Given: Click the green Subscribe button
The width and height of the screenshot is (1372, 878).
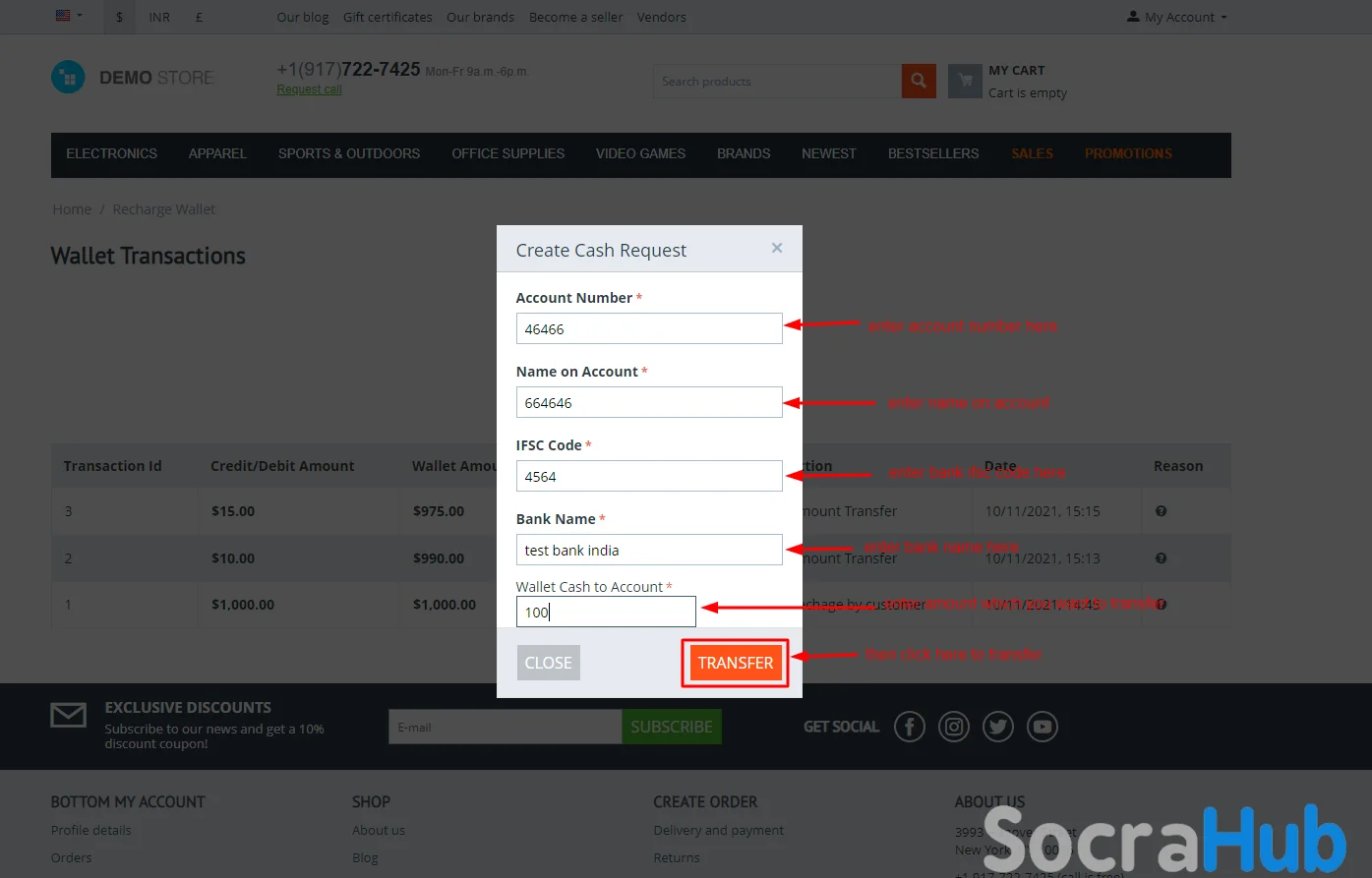Looking at the screenshot, I should pyautogui.click(x=672, y=728).
